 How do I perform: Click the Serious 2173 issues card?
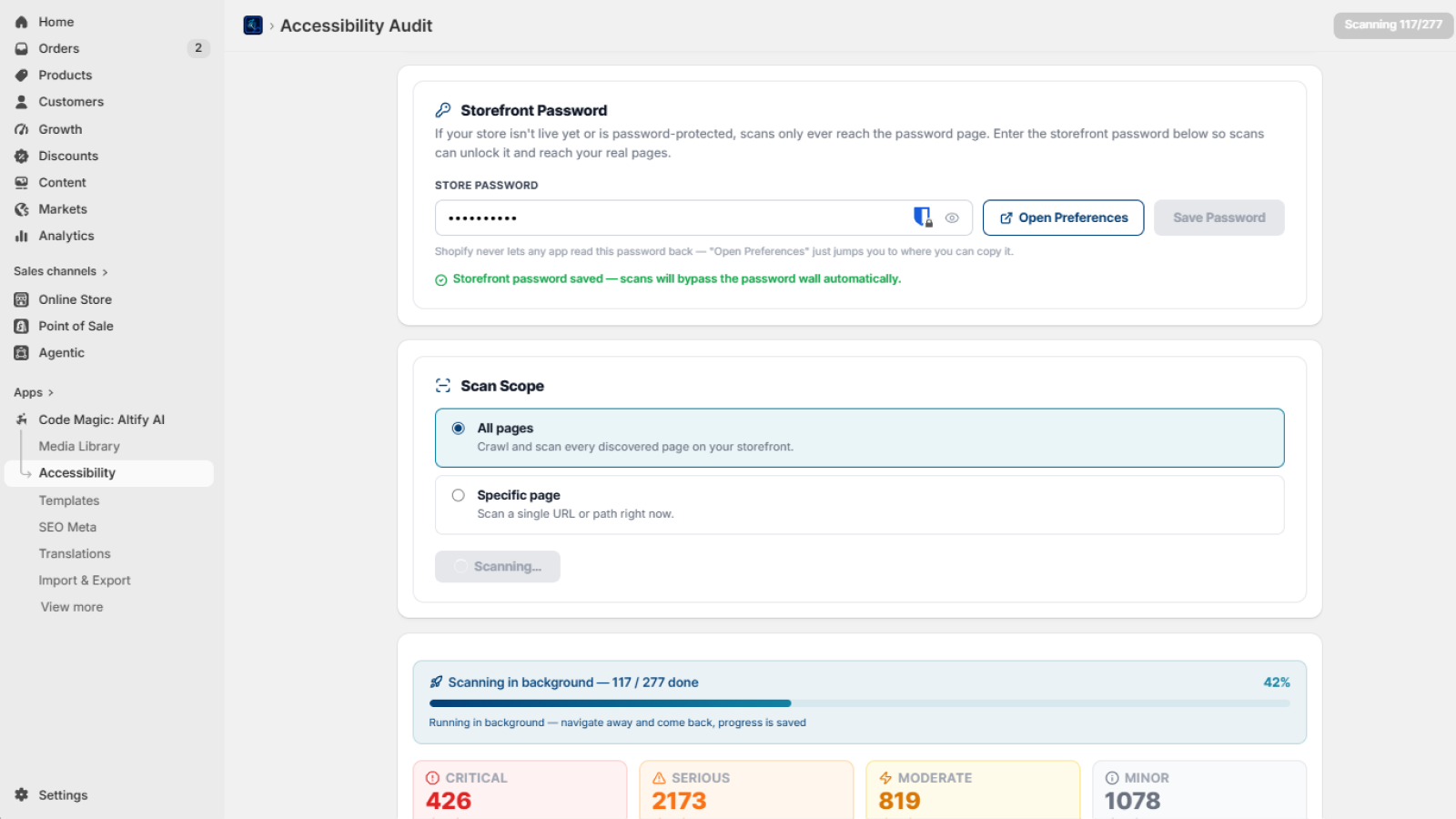(x=746, y=790)
